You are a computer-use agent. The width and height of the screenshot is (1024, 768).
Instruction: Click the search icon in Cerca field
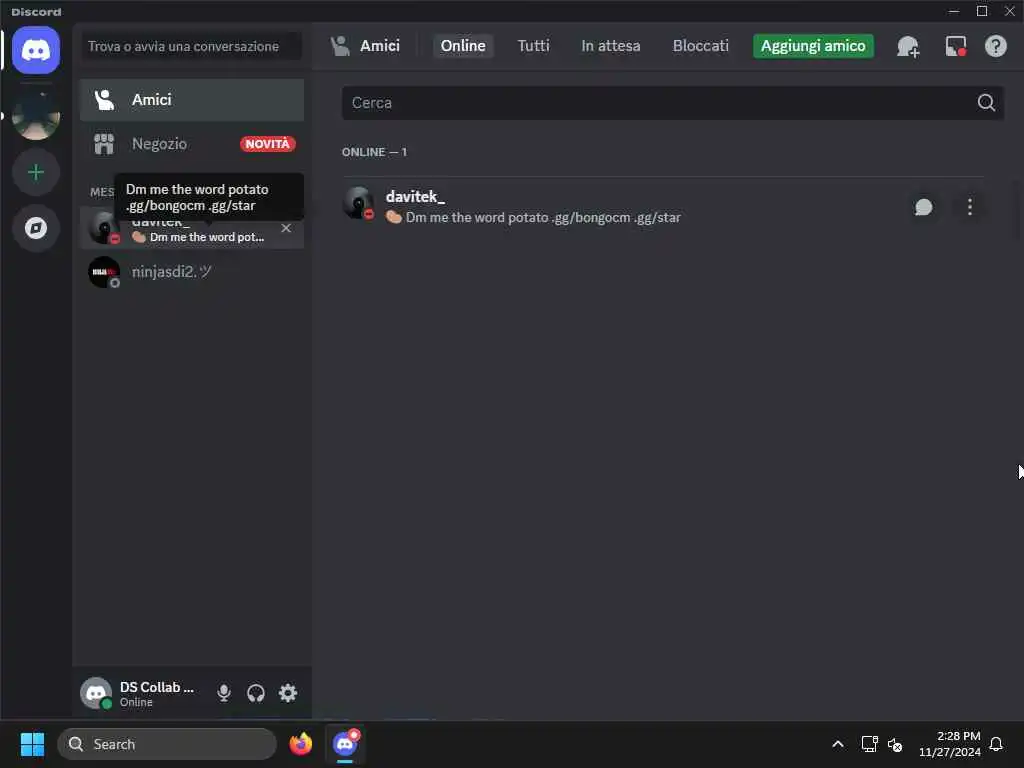tap(986, 103)
